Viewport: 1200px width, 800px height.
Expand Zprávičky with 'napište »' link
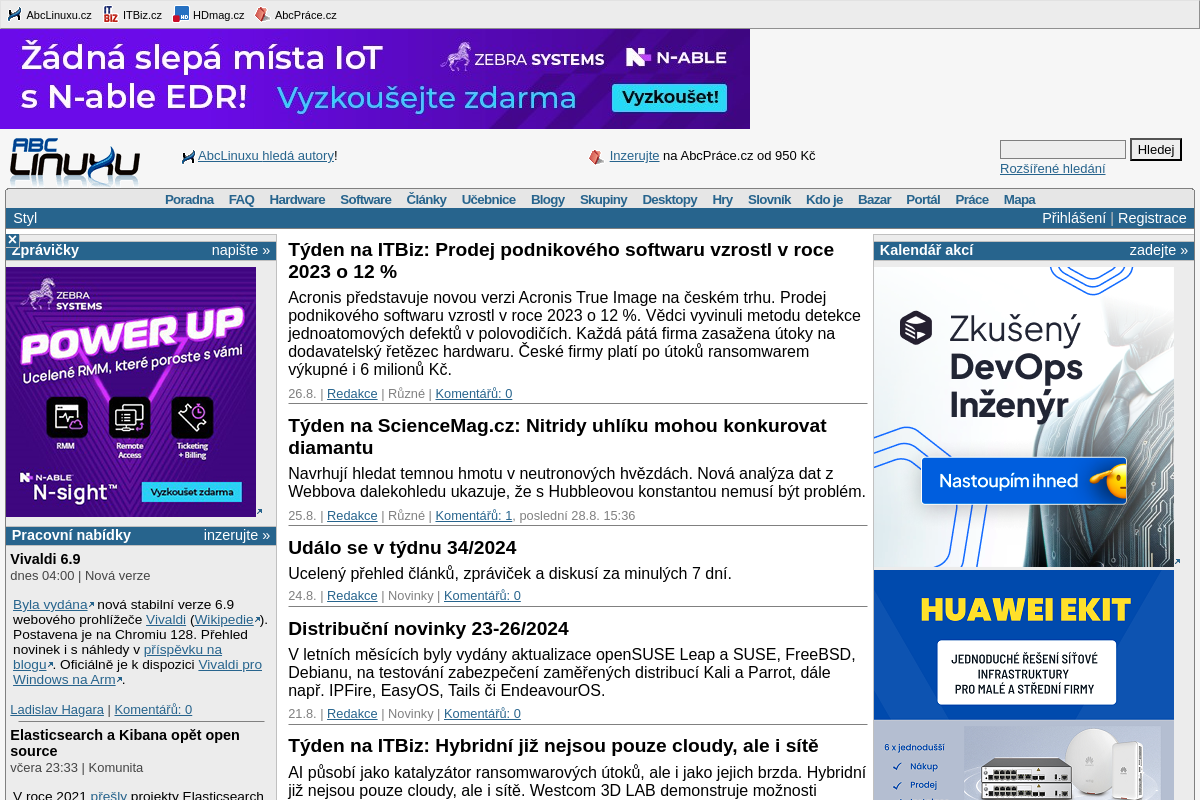(240, 250)
